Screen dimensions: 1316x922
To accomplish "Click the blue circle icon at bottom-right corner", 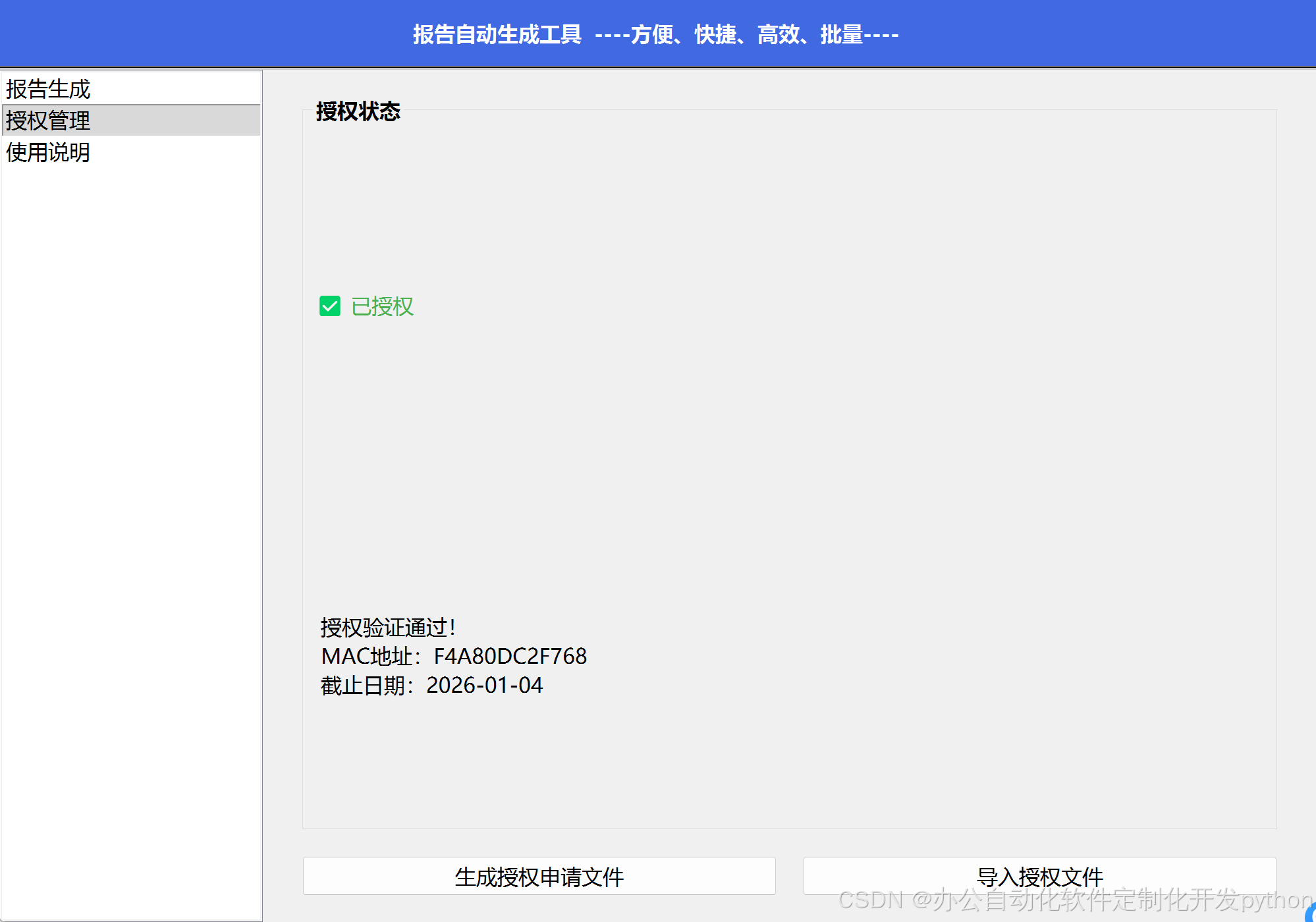I will [x=1311, y=913].
